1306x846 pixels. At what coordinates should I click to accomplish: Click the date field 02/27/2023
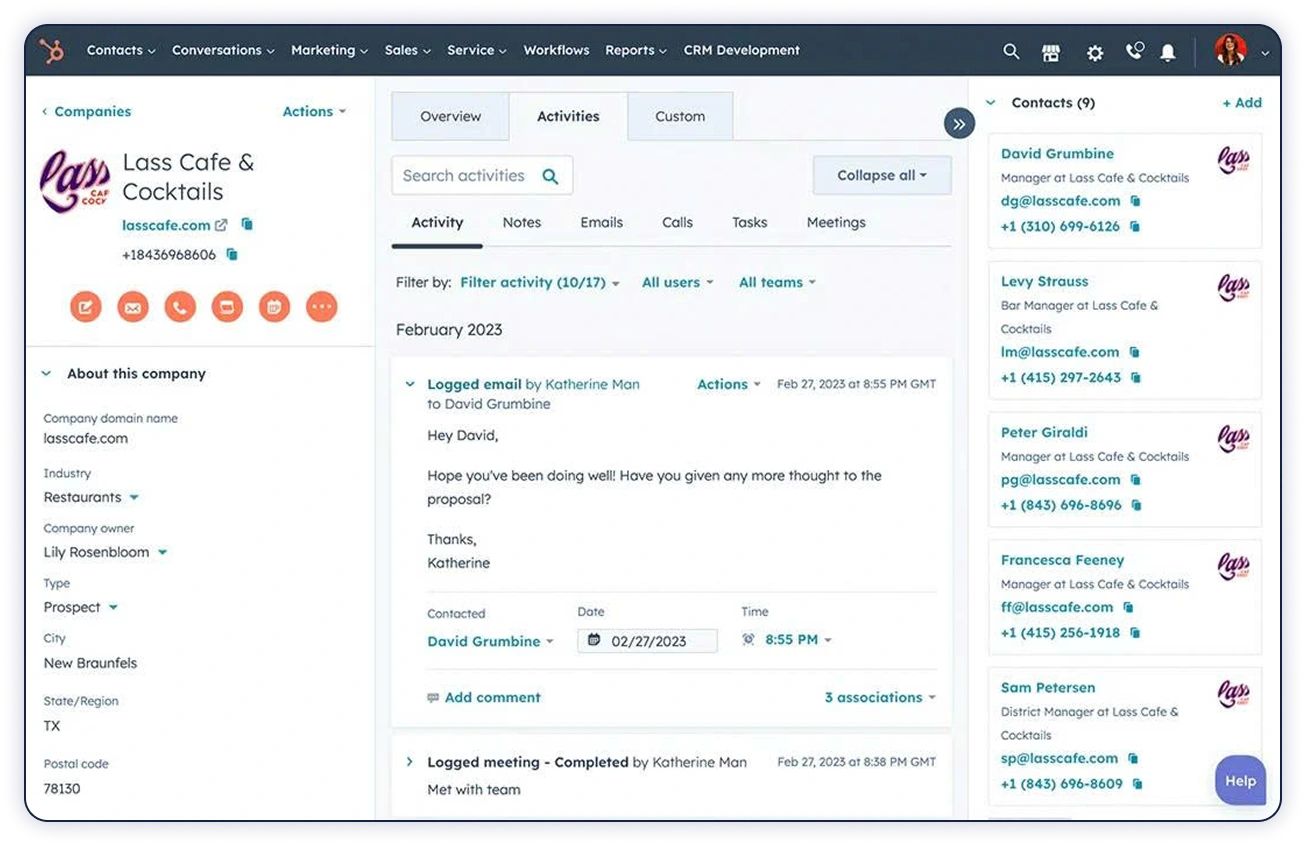tap(647, 641)
